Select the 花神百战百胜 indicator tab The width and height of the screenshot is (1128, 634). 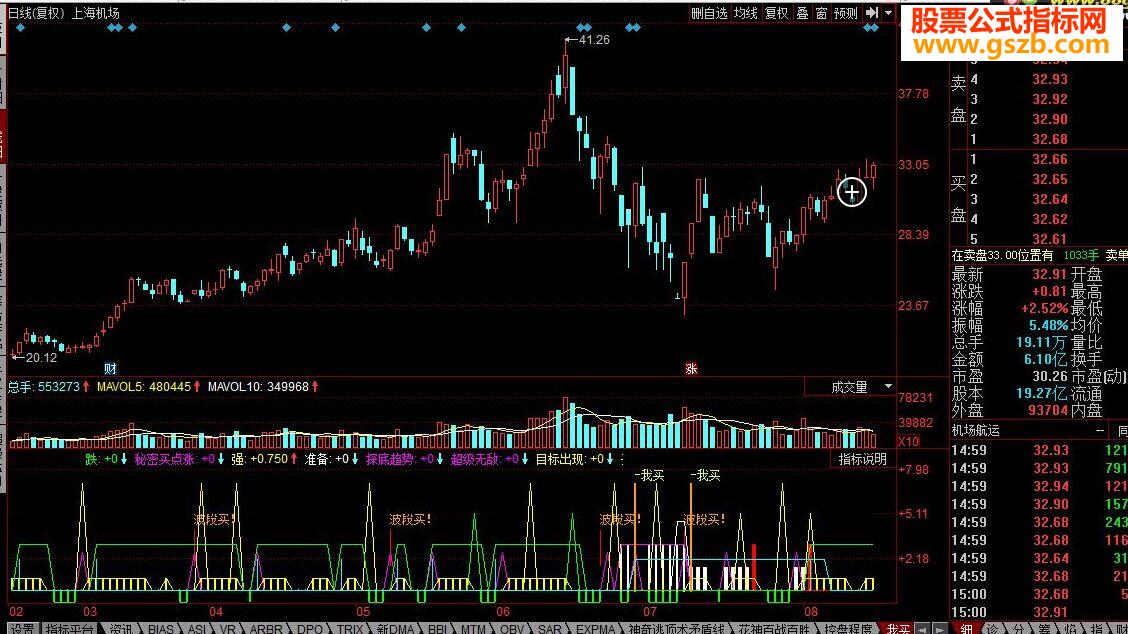tap(773, 628)
